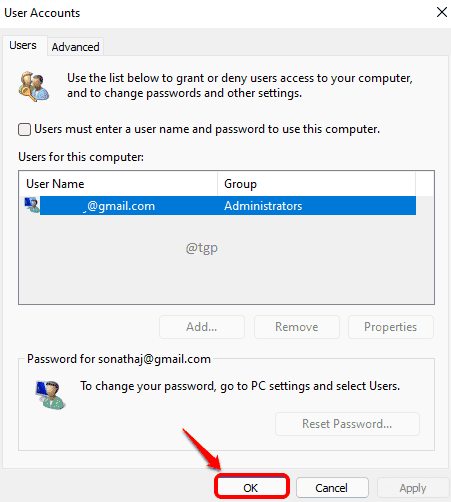Click the password user icon
Viewport: 451px width, 502px height.
[50, 395]
